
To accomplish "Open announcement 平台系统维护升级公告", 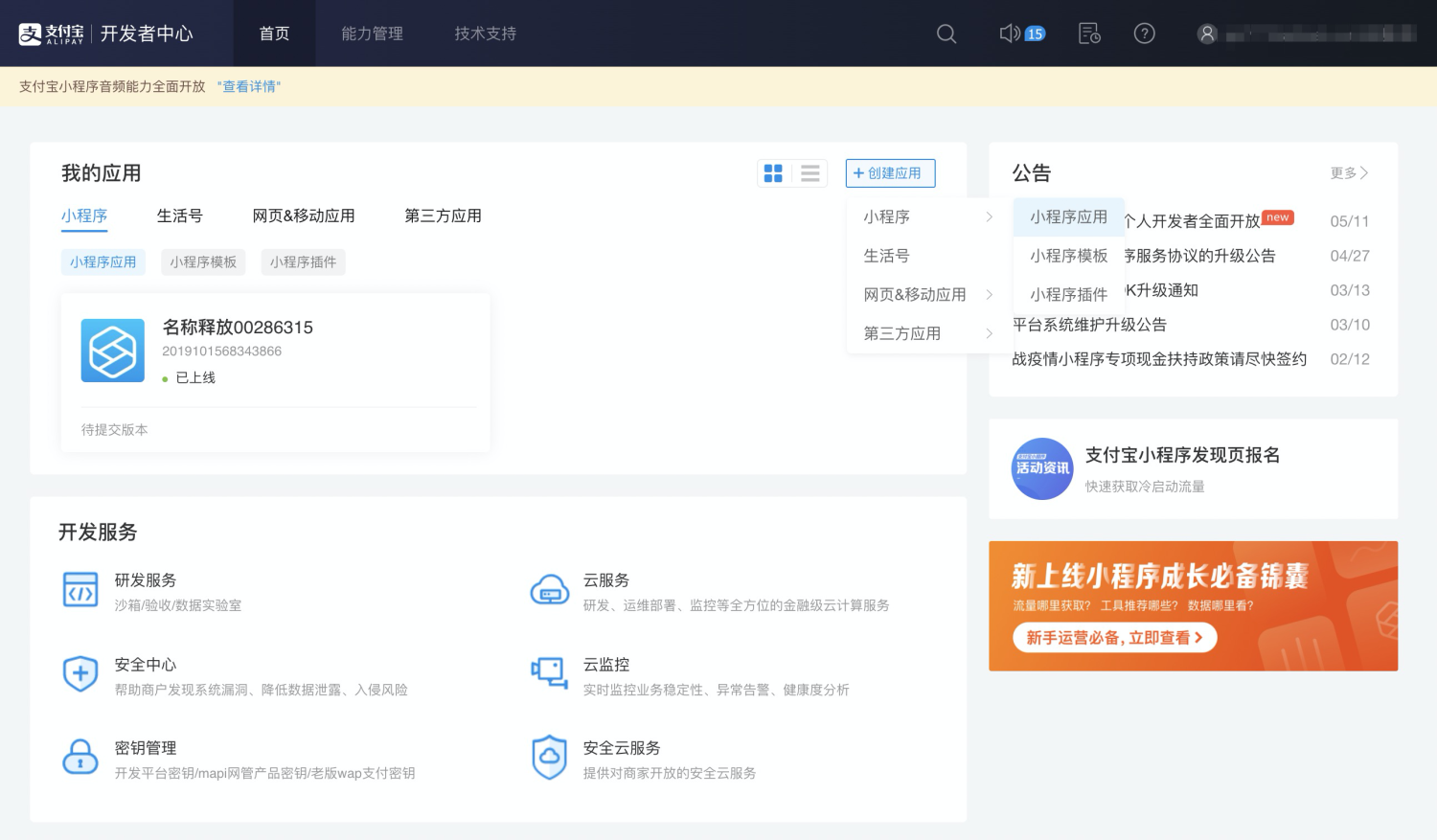I will [1089, 325].
